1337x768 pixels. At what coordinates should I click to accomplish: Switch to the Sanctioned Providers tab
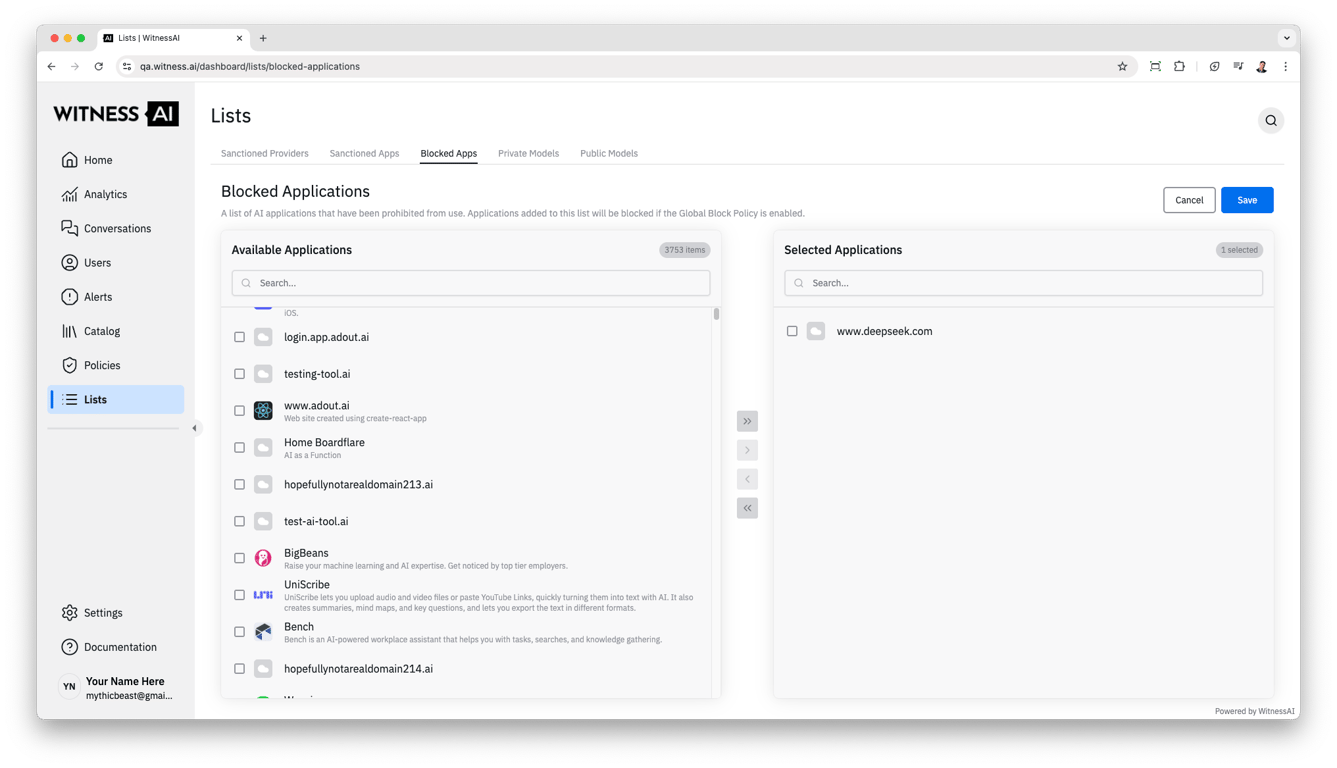pyautogui.click(x=265, y=154)
